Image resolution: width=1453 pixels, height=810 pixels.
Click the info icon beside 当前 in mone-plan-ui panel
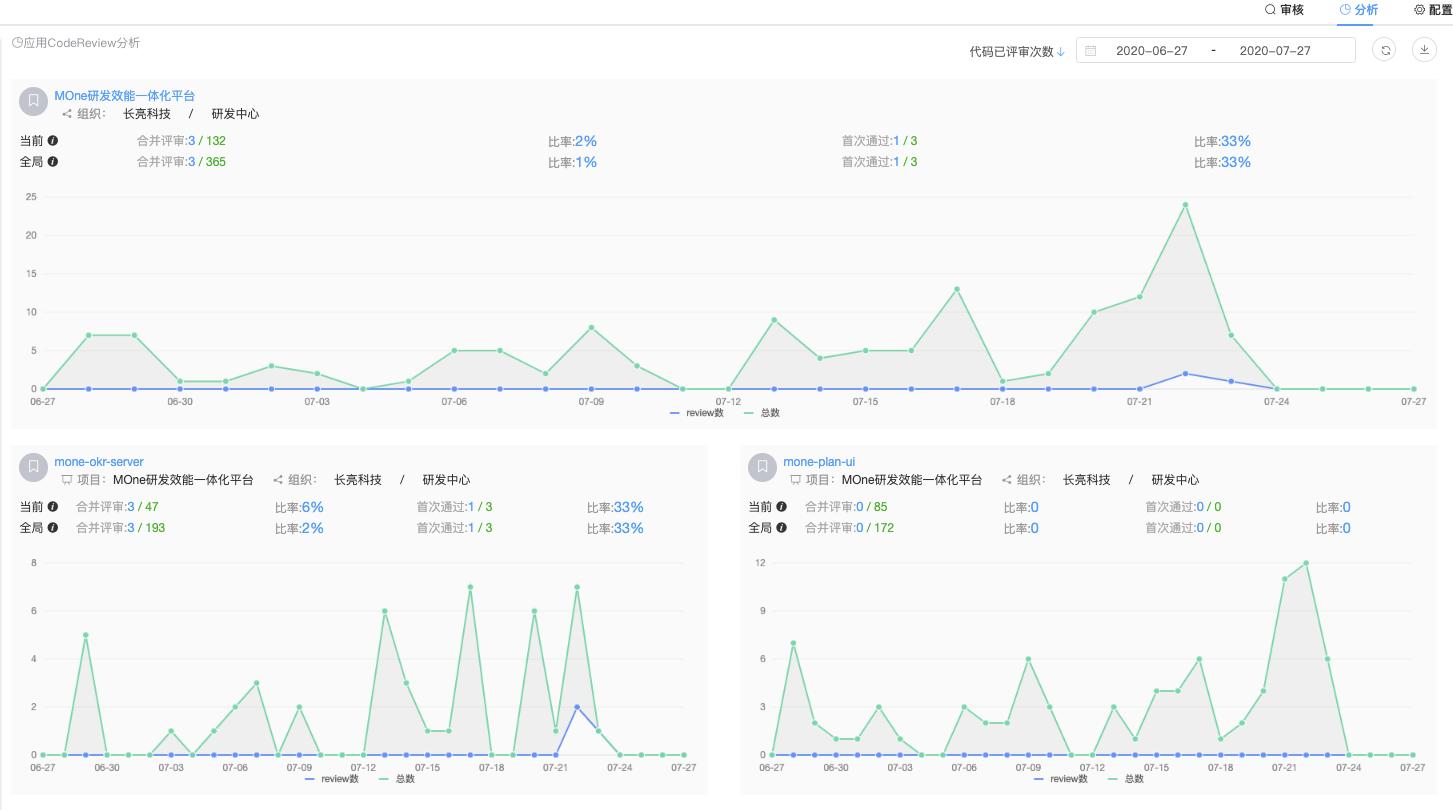pos(782,507)
